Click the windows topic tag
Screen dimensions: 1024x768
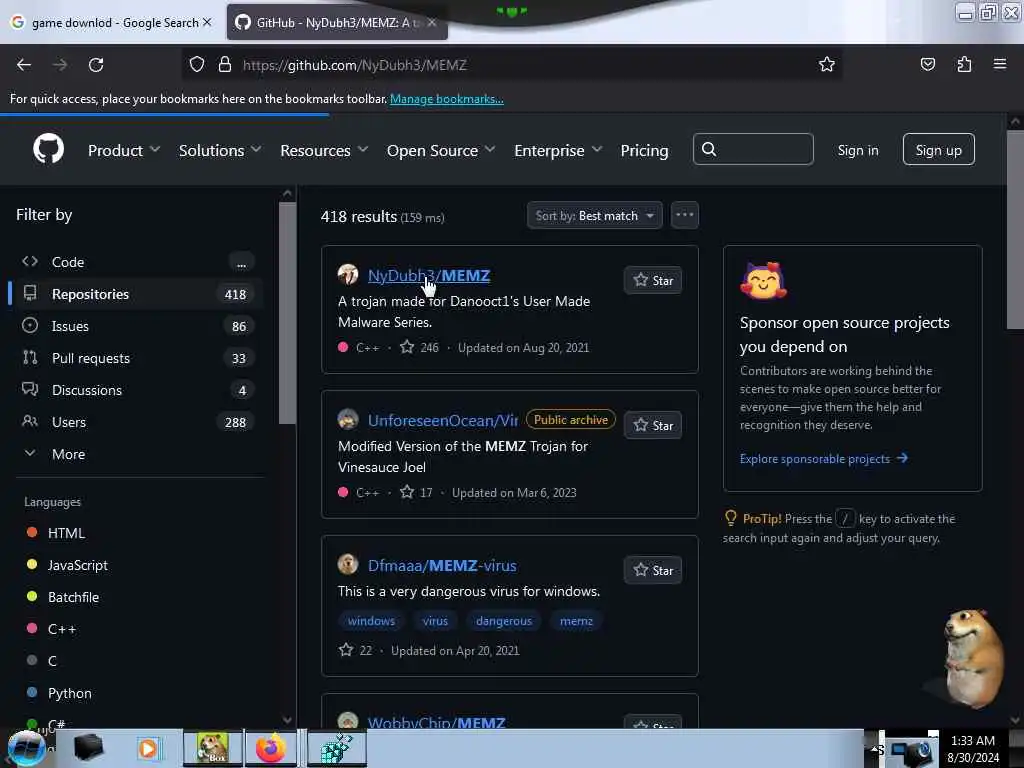[x=371, y=620]
